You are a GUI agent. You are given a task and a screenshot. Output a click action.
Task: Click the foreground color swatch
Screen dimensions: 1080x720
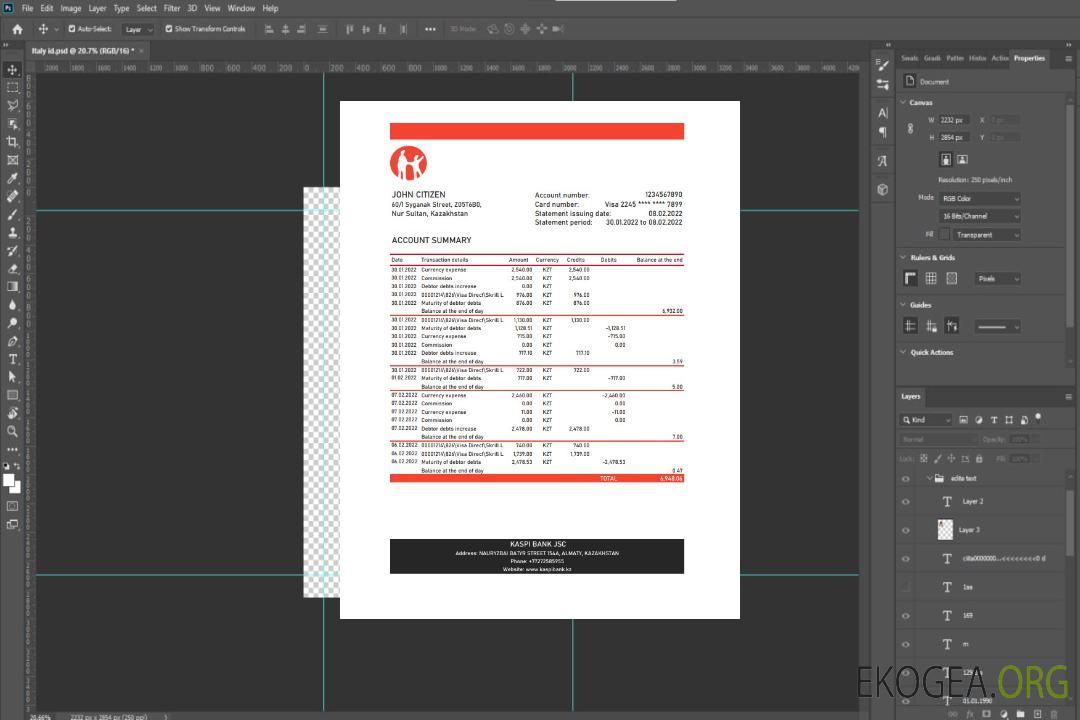point(8,480)
